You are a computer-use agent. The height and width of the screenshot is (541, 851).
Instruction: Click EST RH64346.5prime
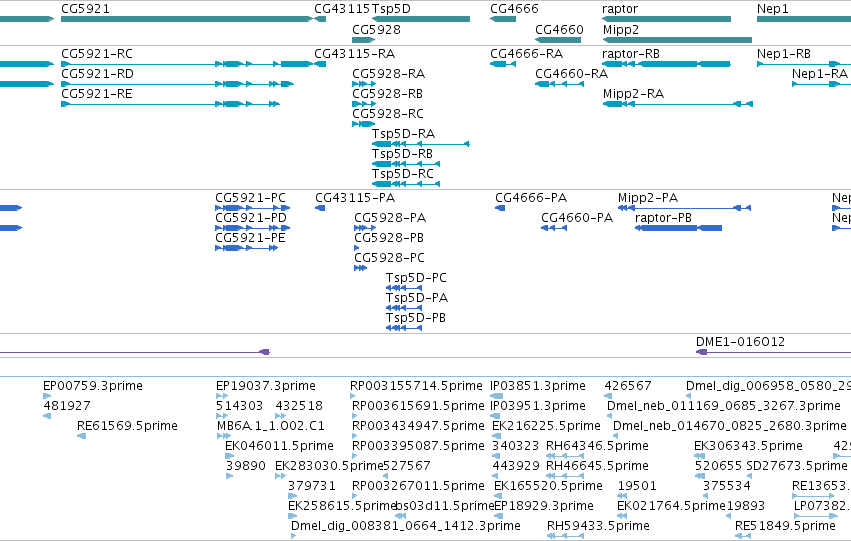tap(565, 456)
